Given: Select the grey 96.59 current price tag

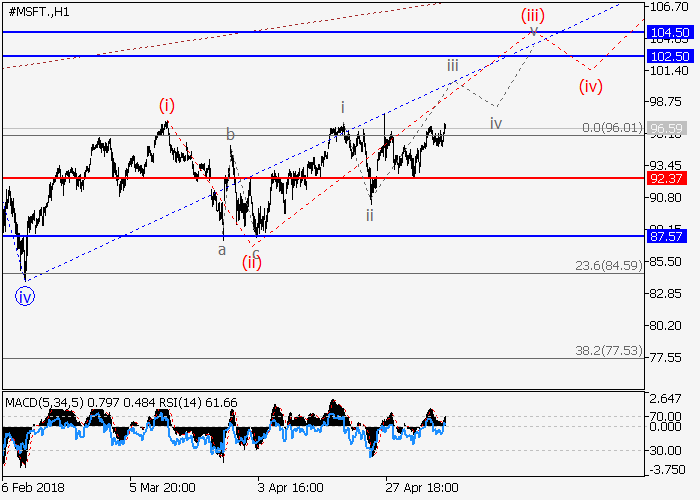Looking at the screenshot, I should (667, 129).
